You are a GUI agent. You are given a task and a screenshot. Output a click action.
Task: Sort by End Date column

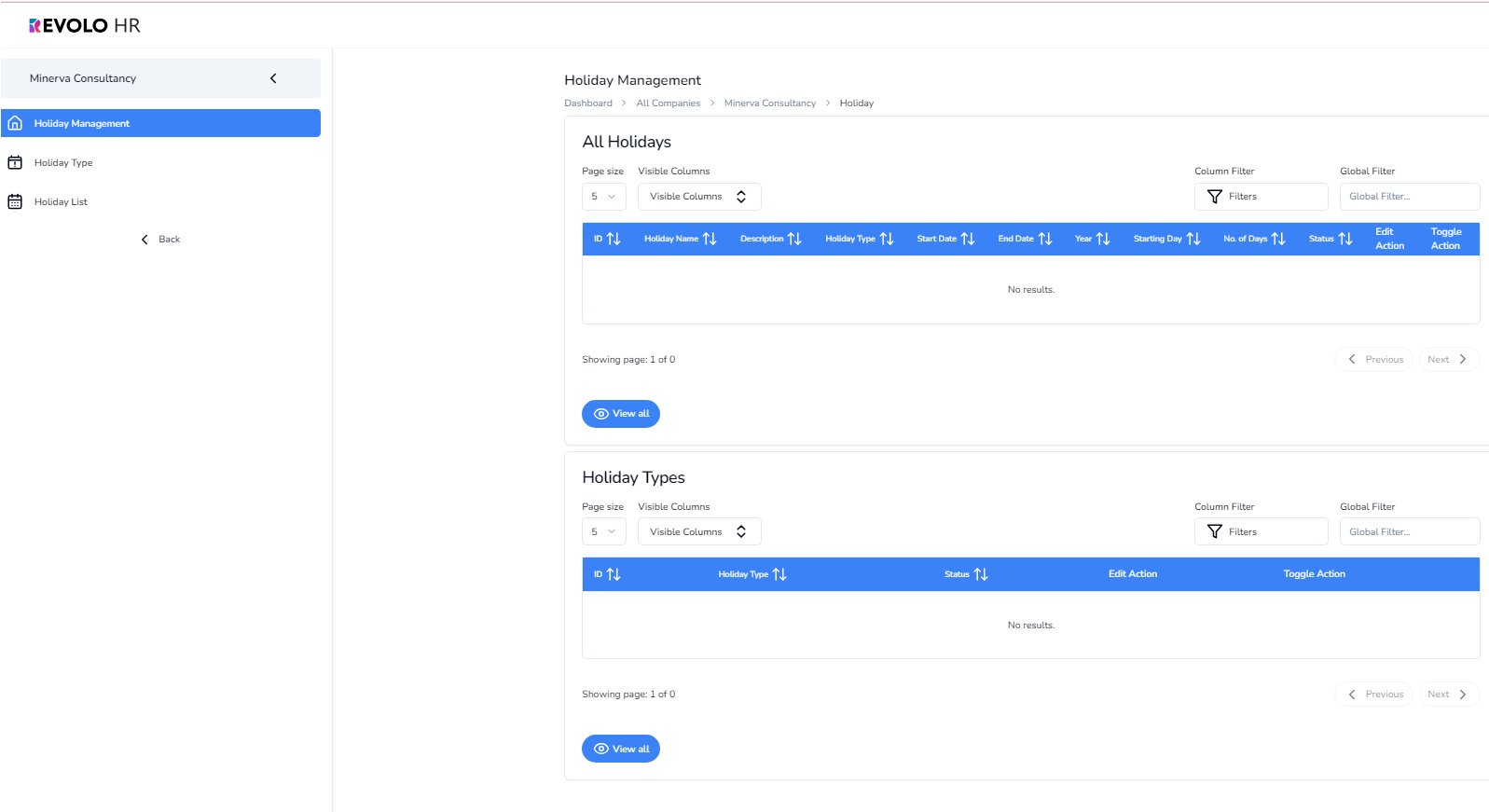pyautogui.click(x=1026, y=239)
